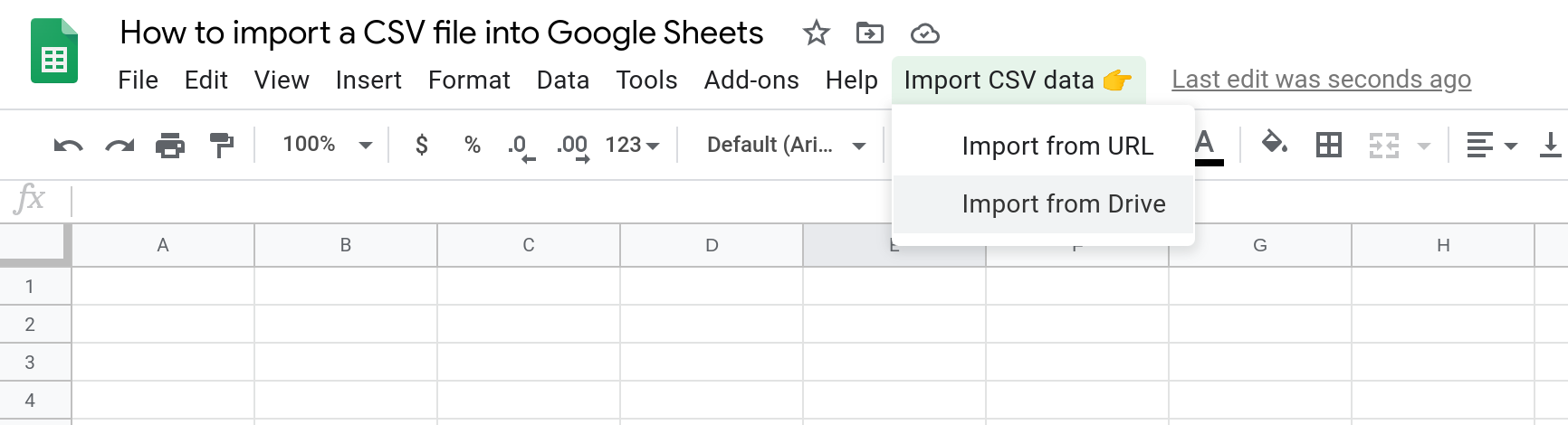Open the File menu
The image size is (1568, 425).
(x=139, y=80)
